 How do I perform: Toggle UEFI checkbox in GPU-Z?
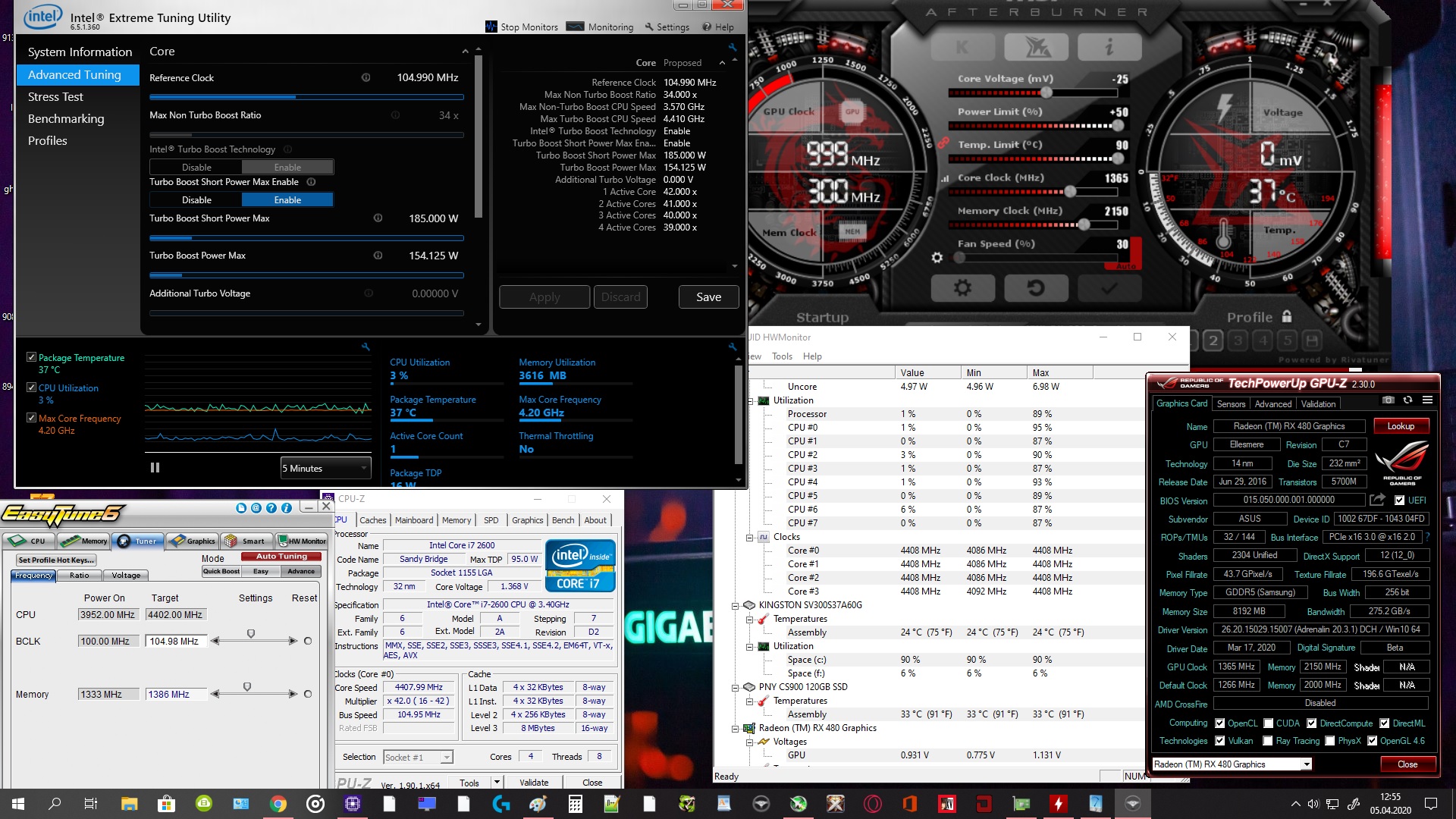(1399, 500)
